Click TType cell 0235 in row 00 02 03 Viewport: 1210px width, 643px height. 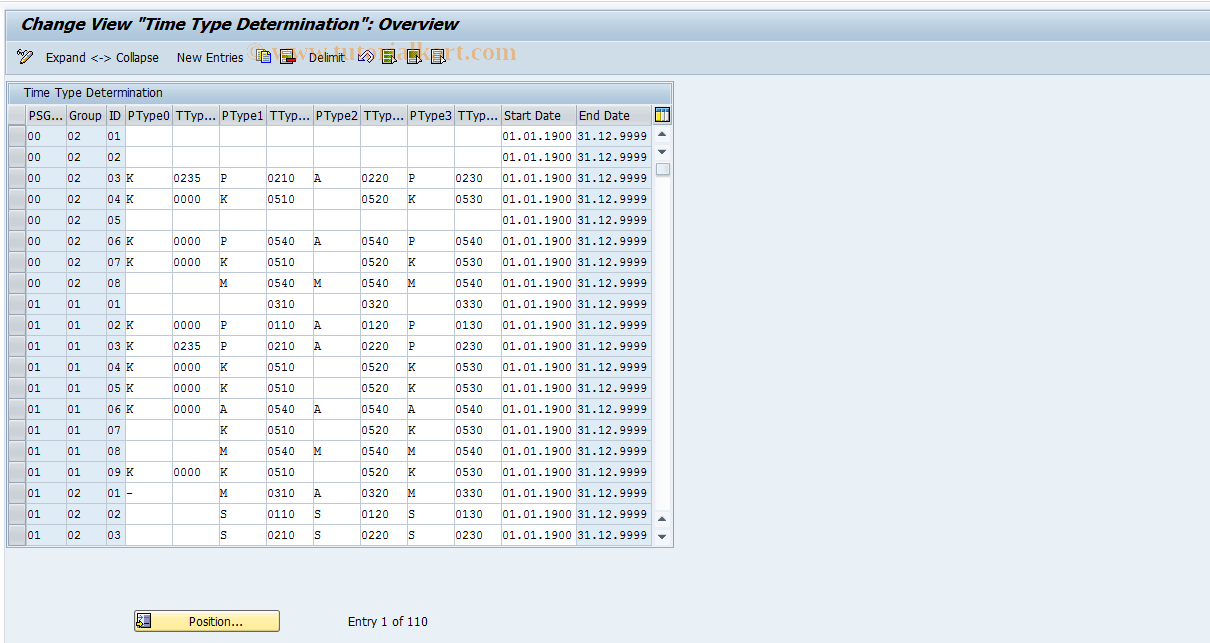pos(196,178)
